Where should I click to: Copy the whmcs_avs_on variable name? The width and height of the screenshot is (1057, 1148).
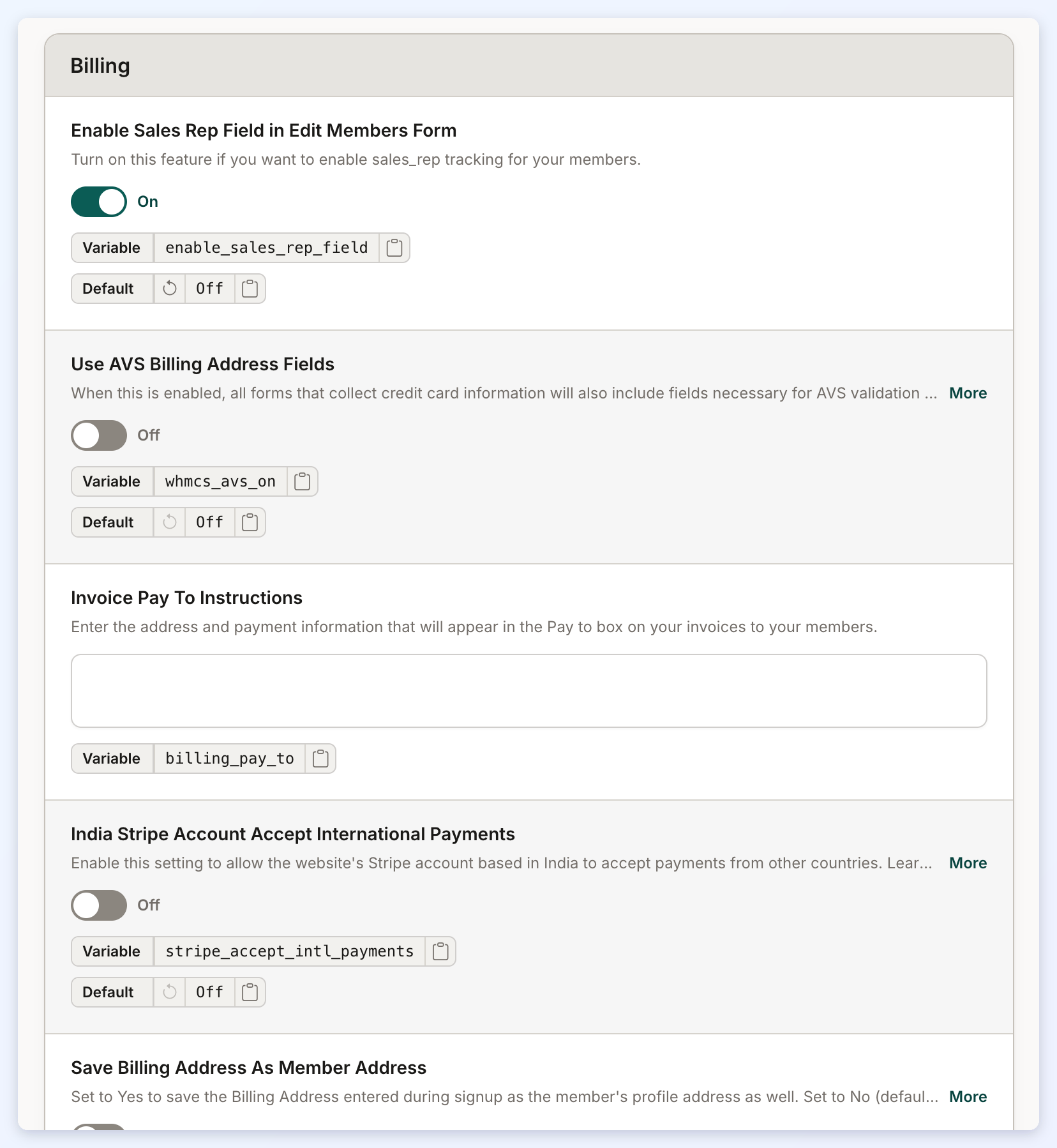[303, 481]
